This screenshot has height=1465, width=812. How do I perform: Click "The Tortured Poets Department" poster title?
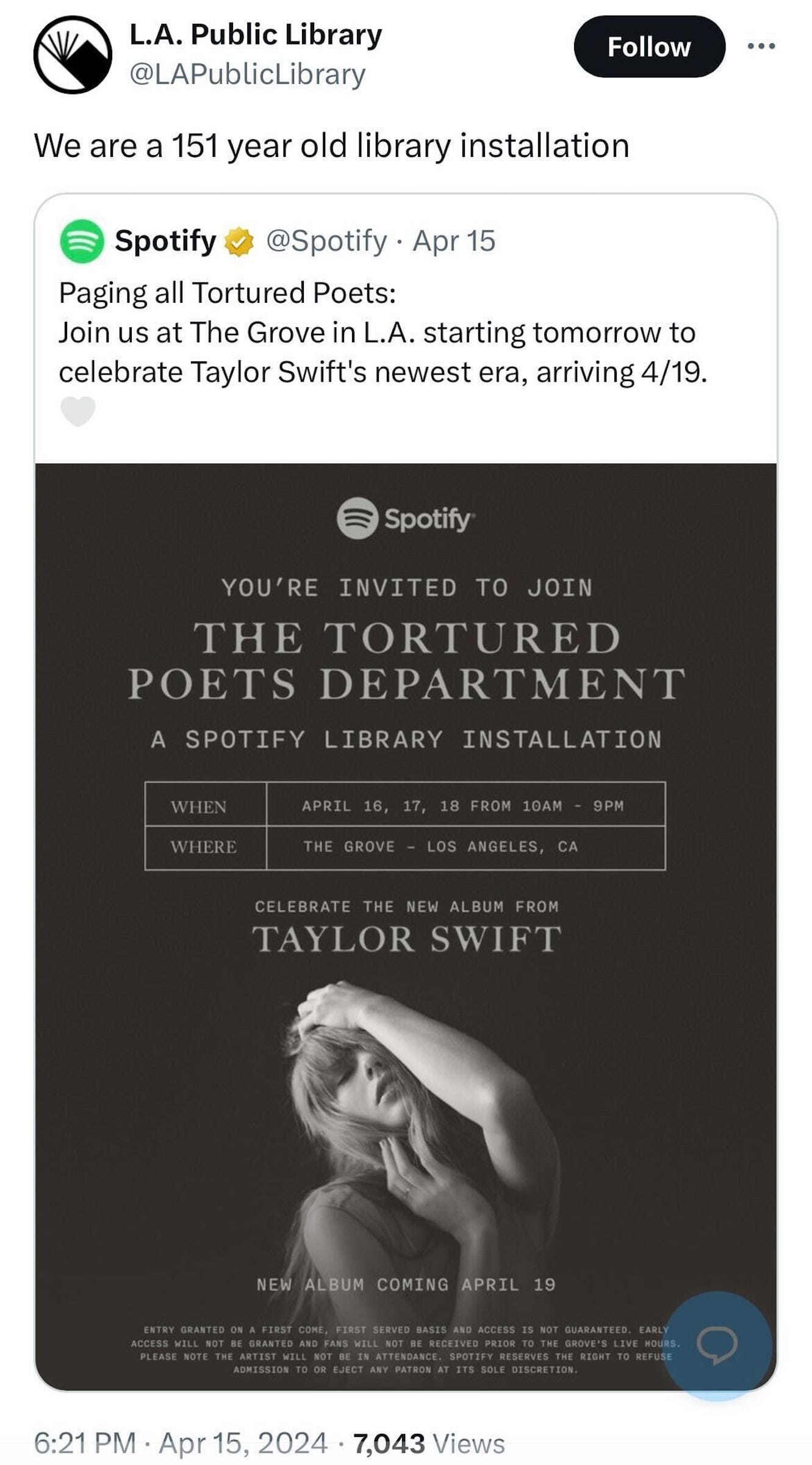[x=406, y=660]
